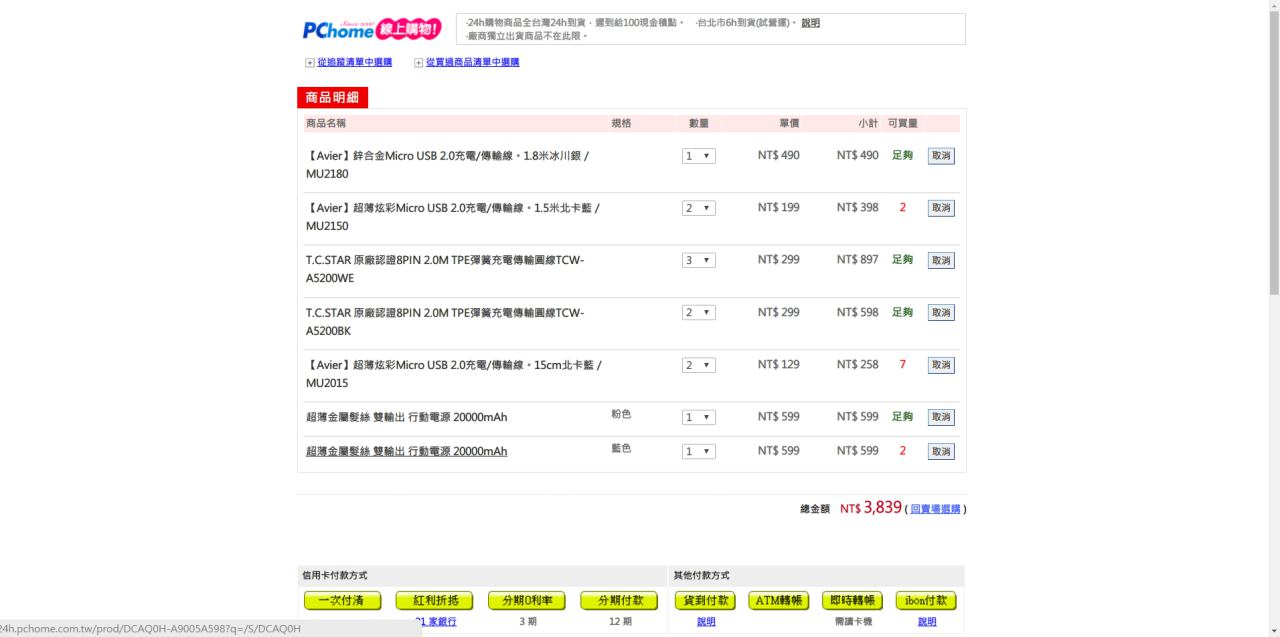Select 貨到付款 payment
Screen dimensions: 1280x637
click(x=705, y=601)
